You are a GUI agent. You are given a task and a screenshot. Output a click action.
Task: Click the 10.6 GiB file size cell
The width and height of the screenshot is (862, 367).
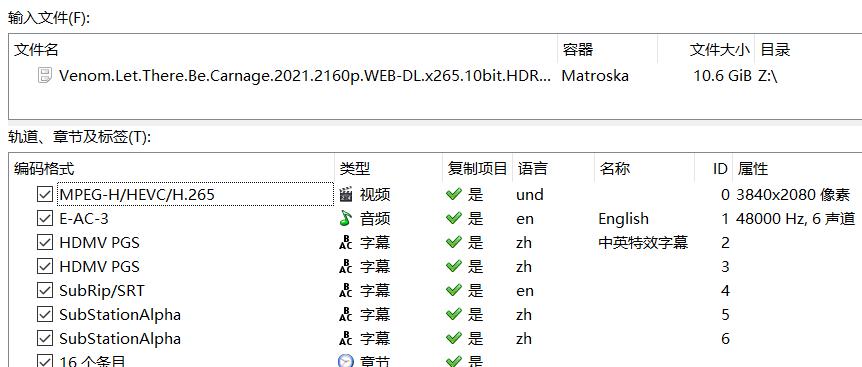pos(722,75)
